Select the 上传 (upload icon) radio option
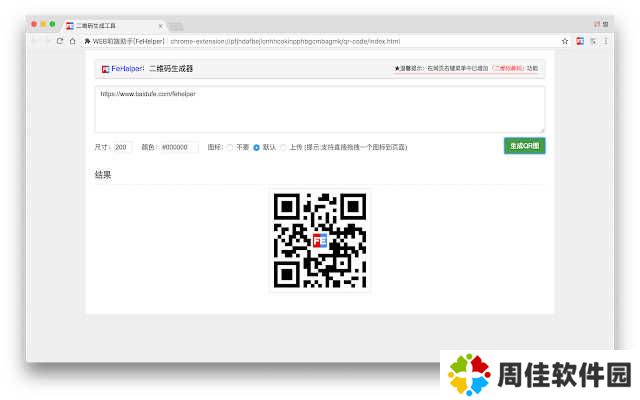The image size is (640, 400). tap(283, 147)
